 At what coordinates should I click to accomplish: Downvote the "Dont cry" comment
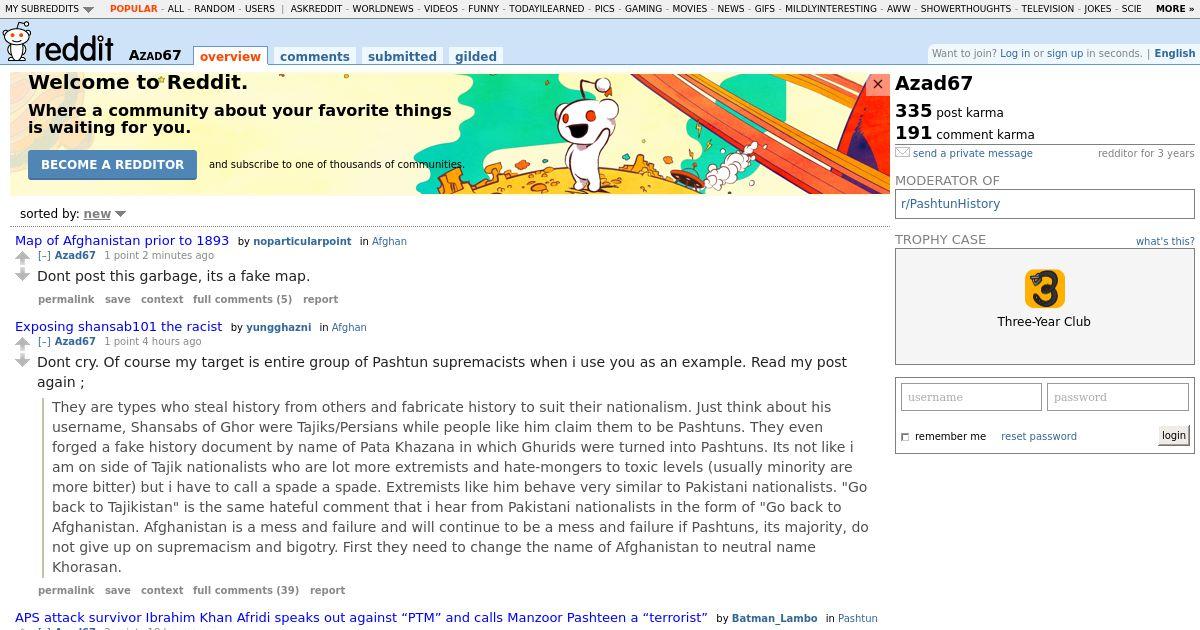23,361
